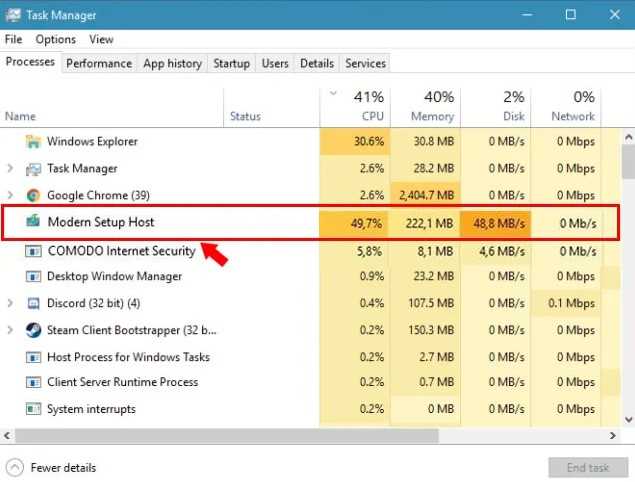The image size is (635, 482).
Task: Click the 150.3 MB memory value for Steam
Action: point(431,330)
